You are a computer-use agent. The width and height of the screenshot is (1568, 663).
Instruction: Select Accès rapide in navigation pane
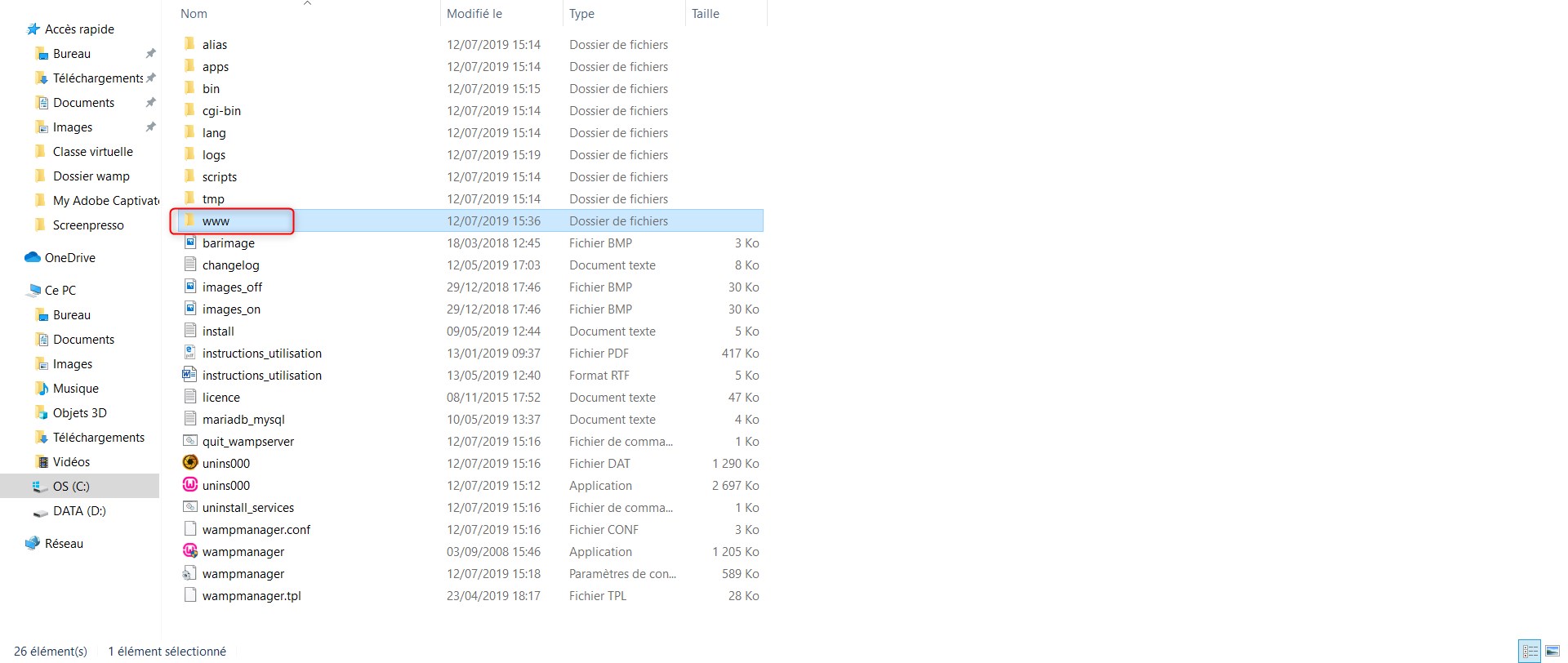click(79, 29)
